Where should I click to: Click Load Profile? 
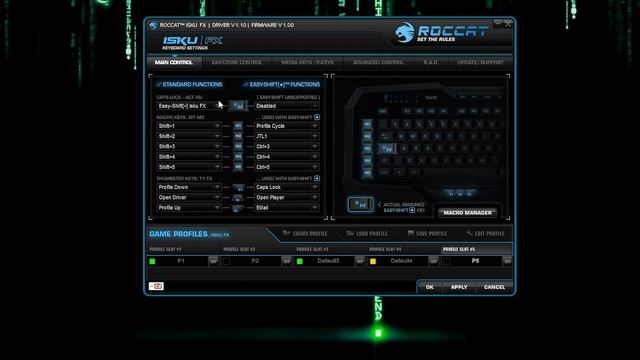(367, 233)
